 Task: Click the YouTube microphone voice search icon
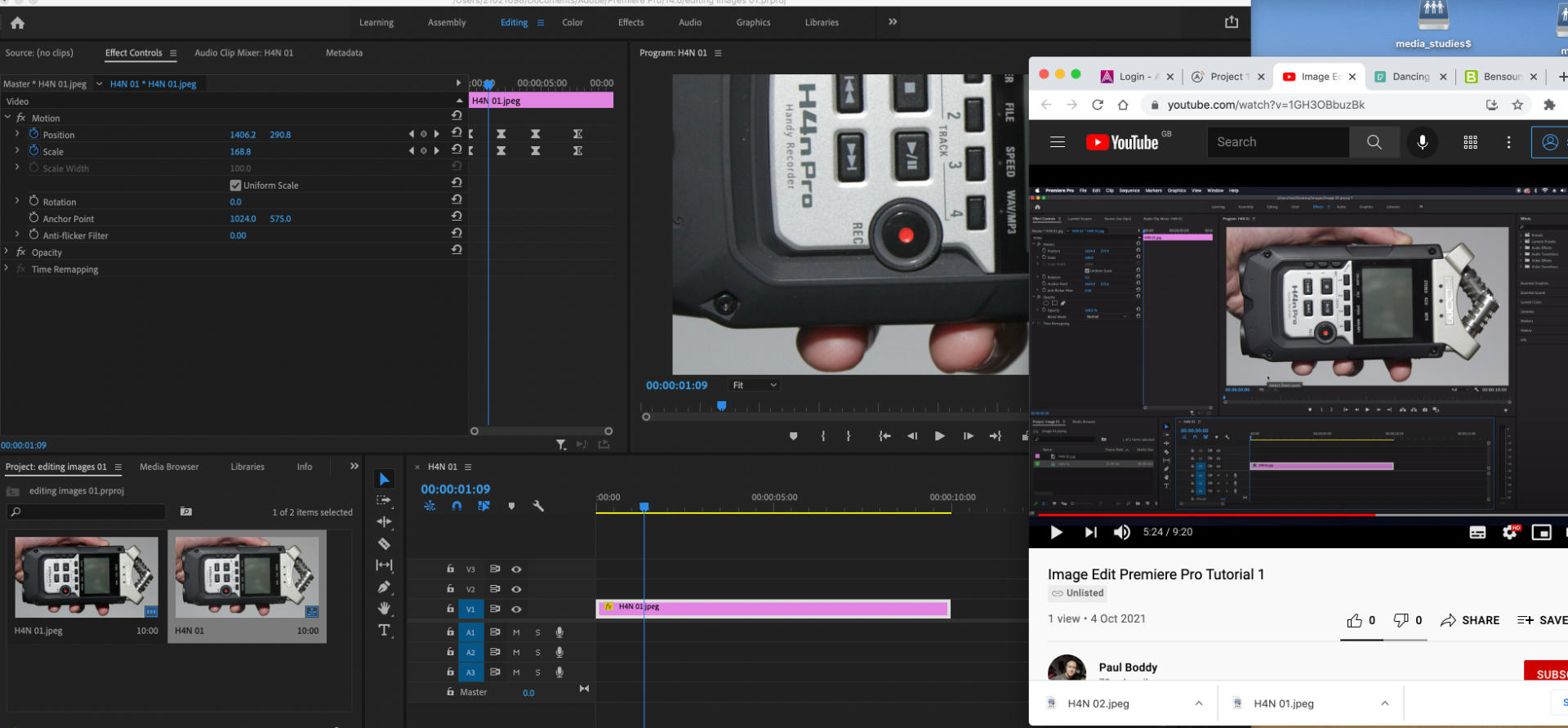coord(1423,142)
